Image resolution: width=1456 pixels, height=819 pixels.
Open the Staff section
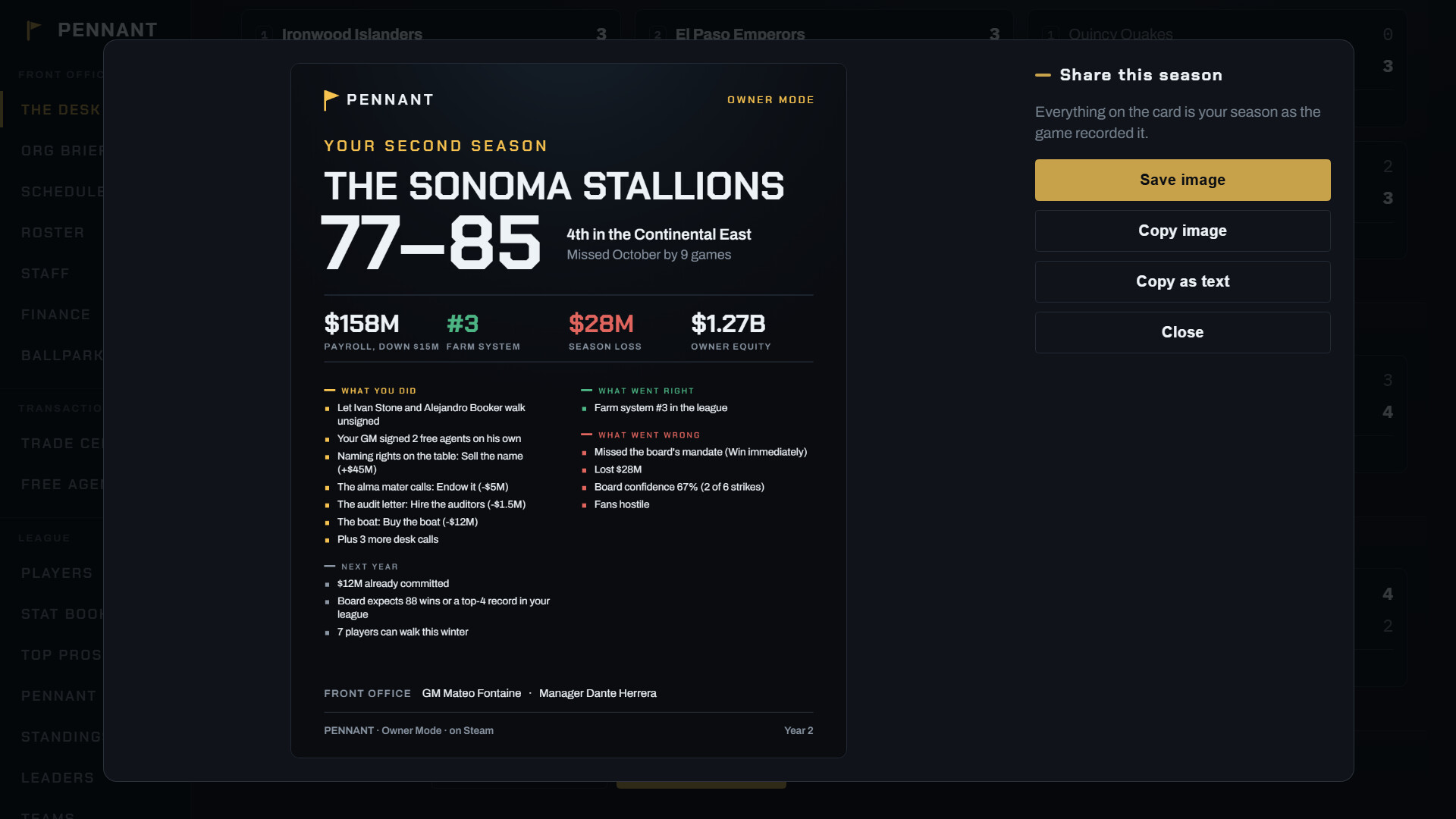pos(45,274)
